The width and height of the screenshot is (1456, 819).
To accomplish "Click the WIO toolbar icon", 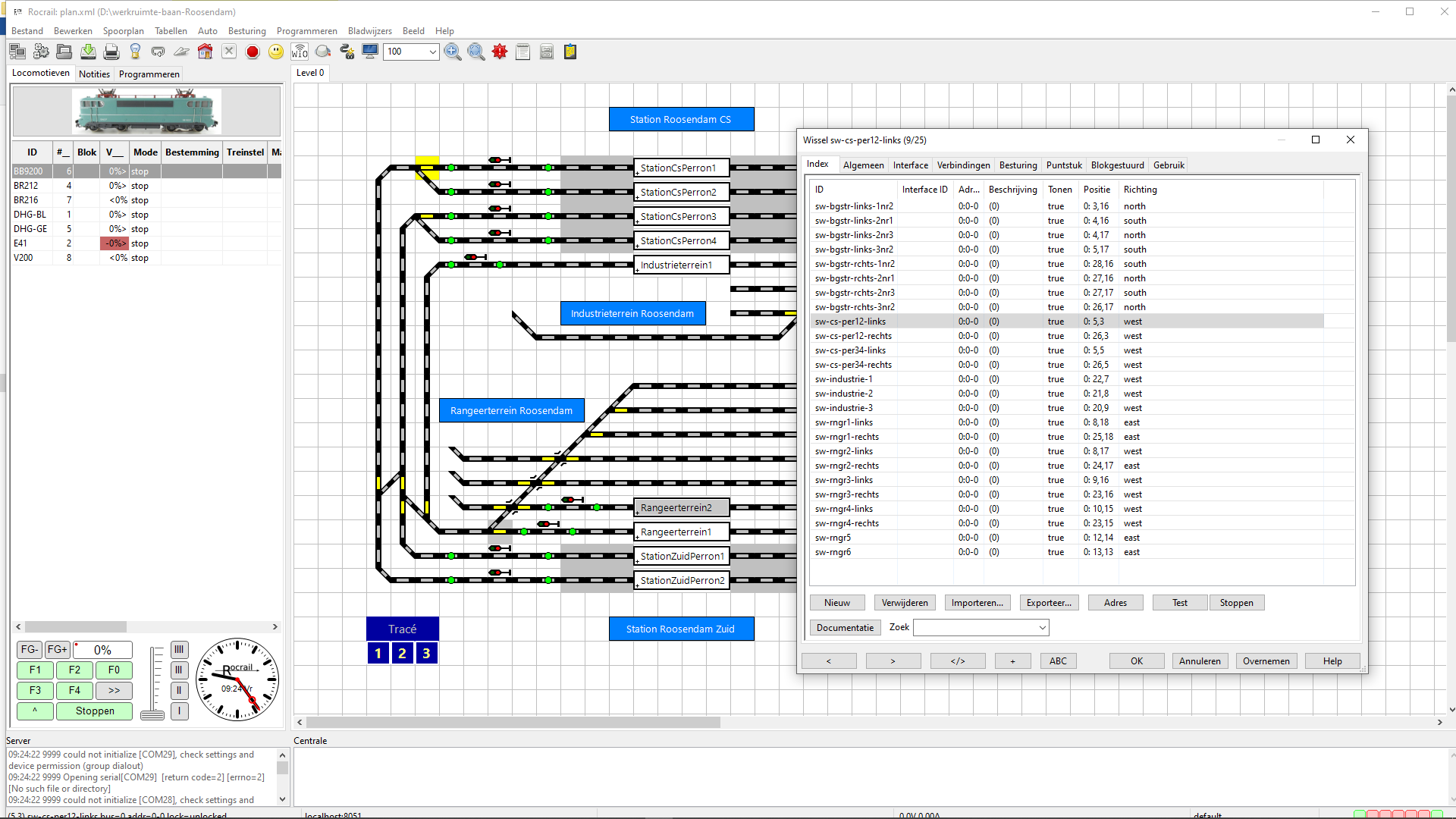I will (x=300, y=52).
